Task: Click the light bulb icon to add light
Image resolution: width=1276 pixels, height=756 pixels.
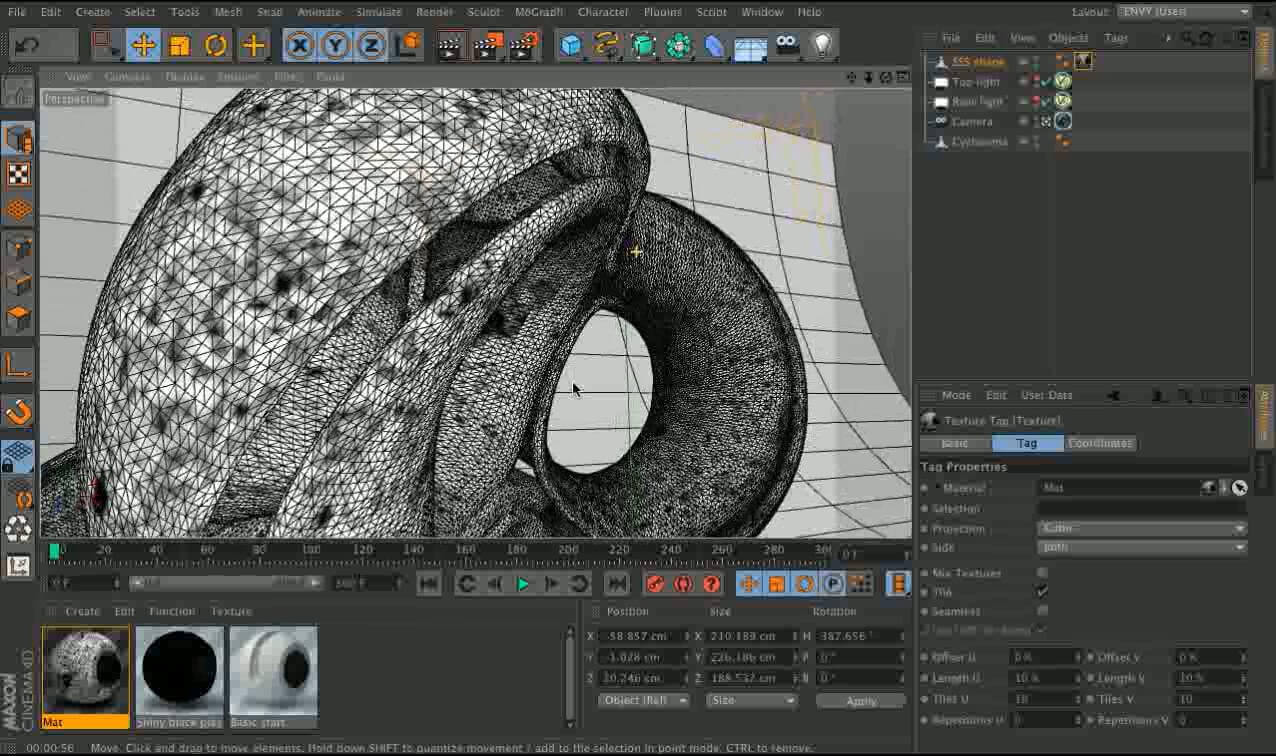Action: coord(821,46)
